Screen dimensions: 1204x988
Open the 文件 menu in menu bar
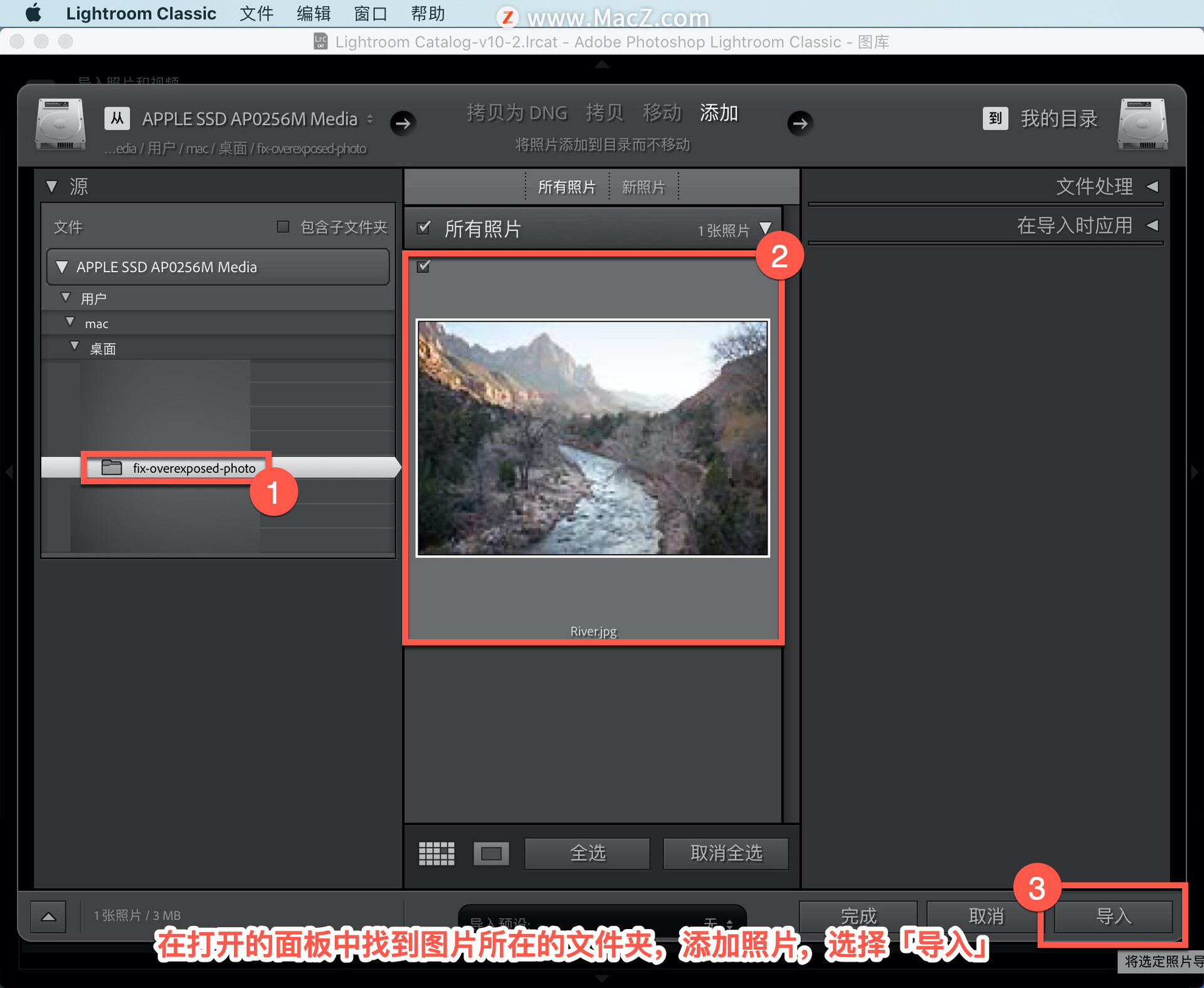tap(256, 13)
